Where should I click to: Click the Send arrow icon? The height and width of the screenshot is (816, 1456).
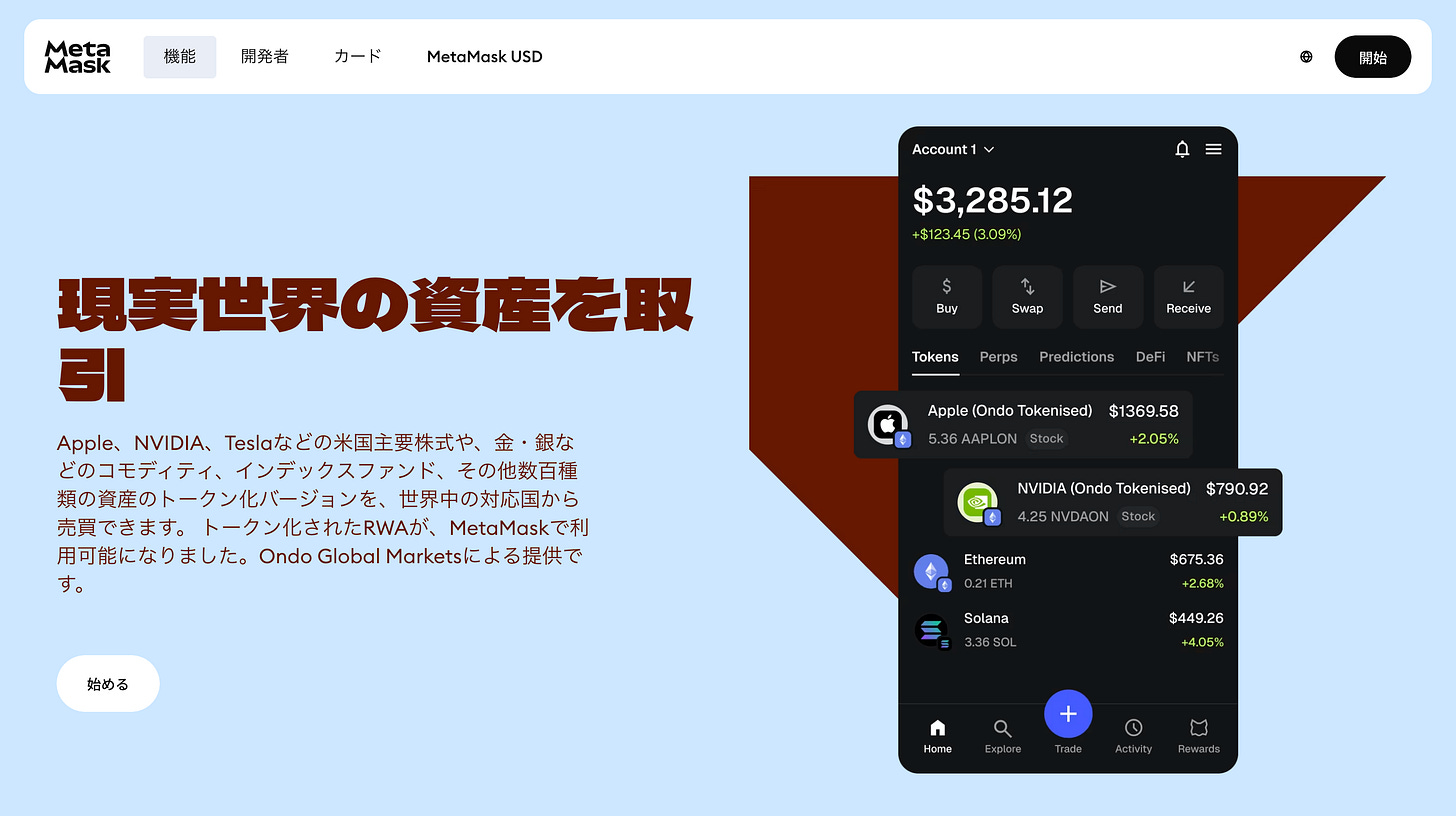(1108, 286)
